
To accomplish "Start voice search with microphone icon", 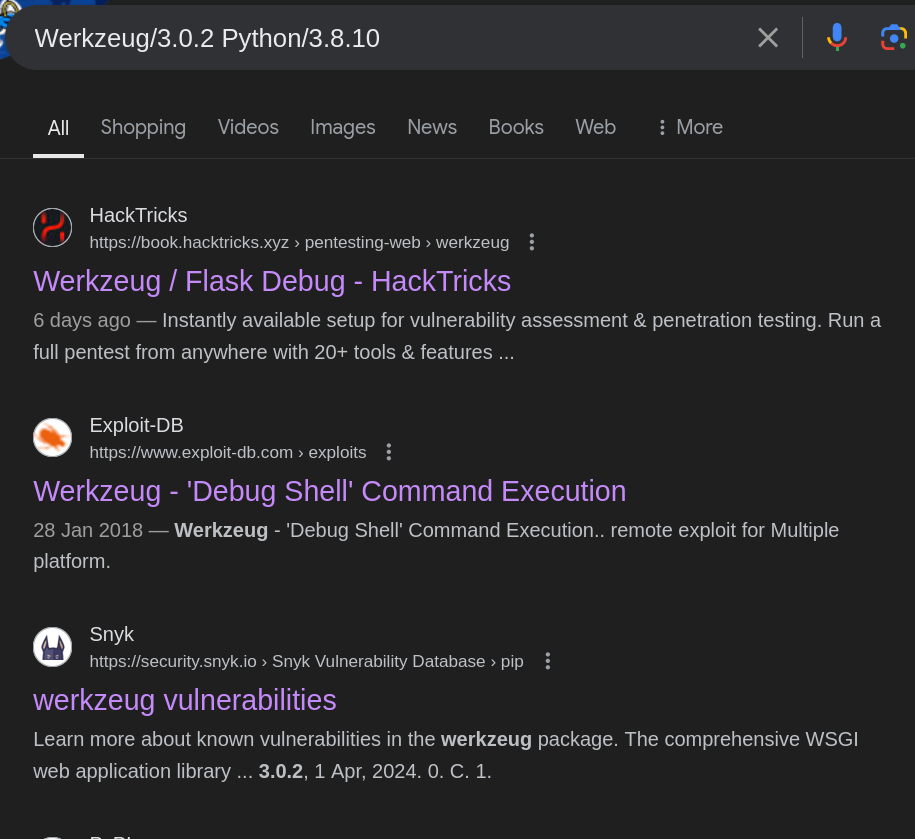I will click(836, 38).
